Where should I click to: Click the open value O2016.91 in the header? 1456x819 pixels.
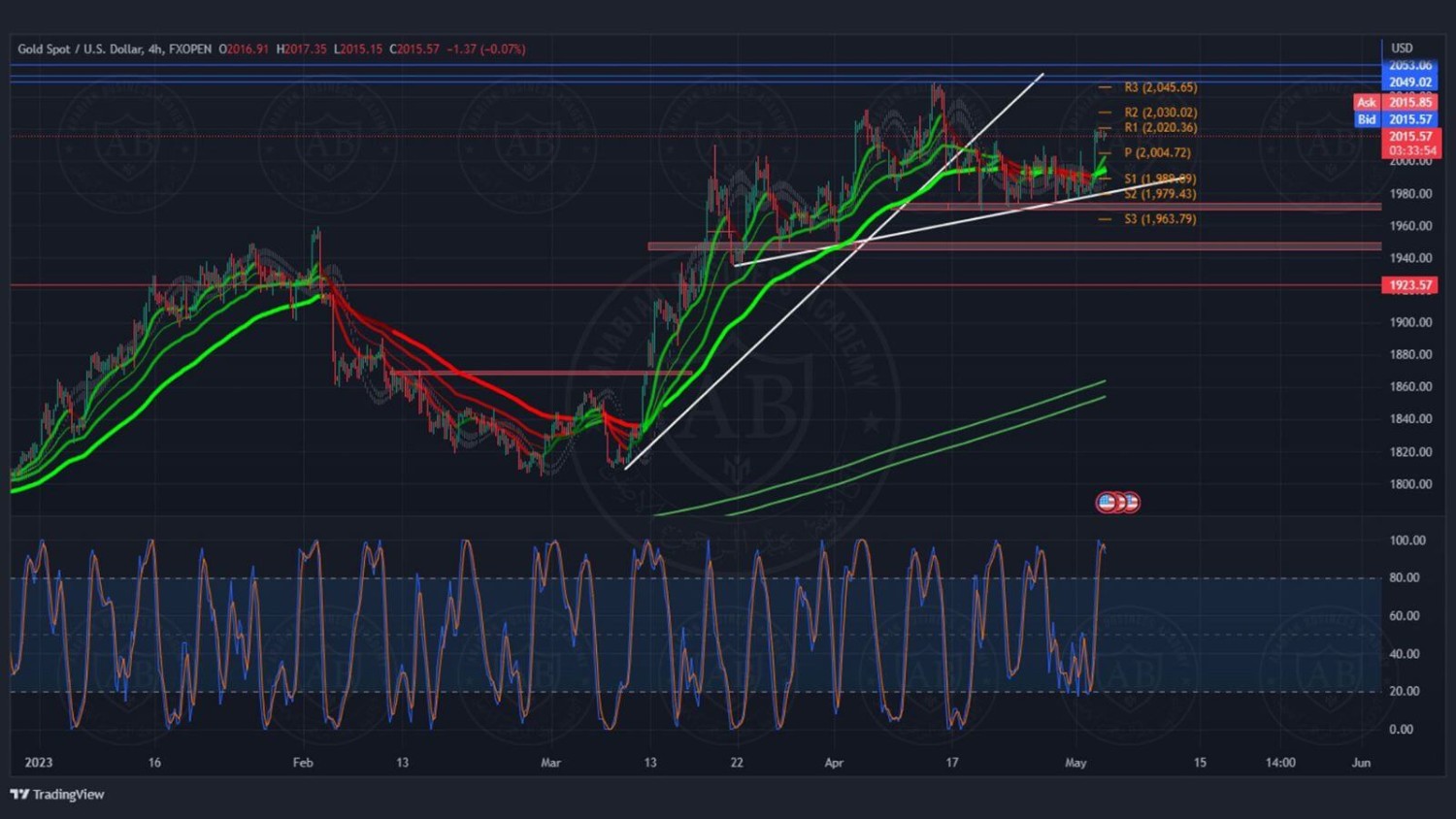pyautogui.click(x=244, y=49)
